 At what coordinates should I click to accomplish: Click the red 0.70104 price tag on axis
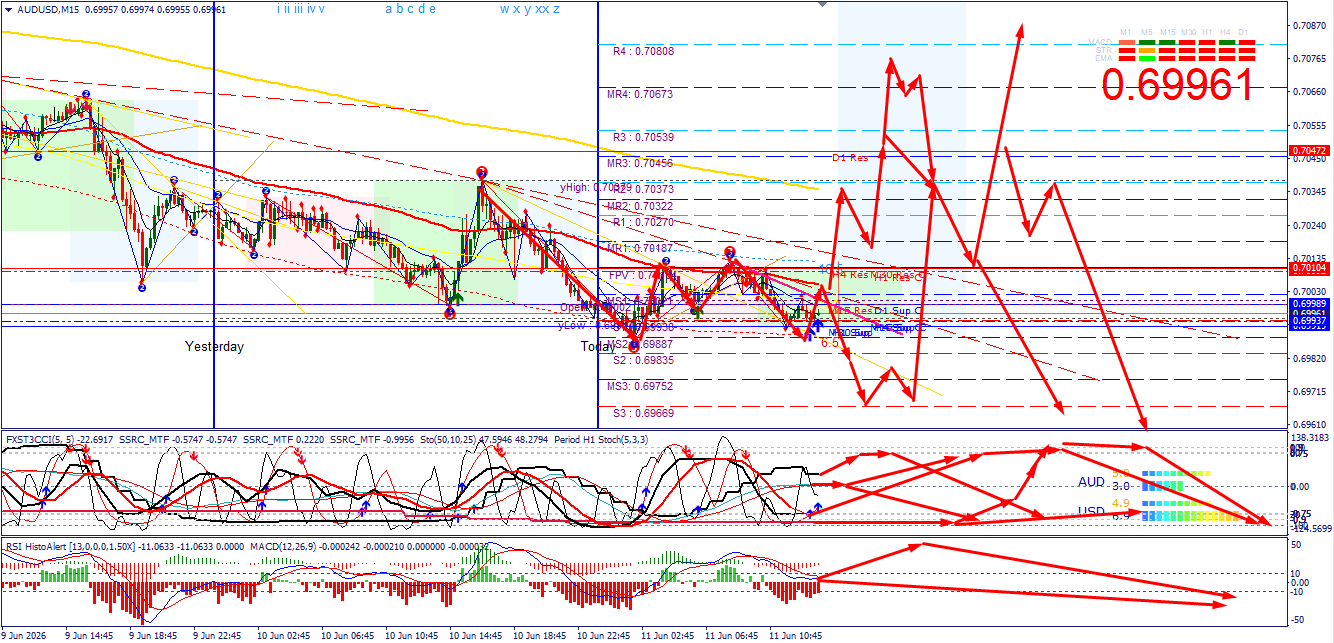pyautogui.click(x=1309, y=268)
